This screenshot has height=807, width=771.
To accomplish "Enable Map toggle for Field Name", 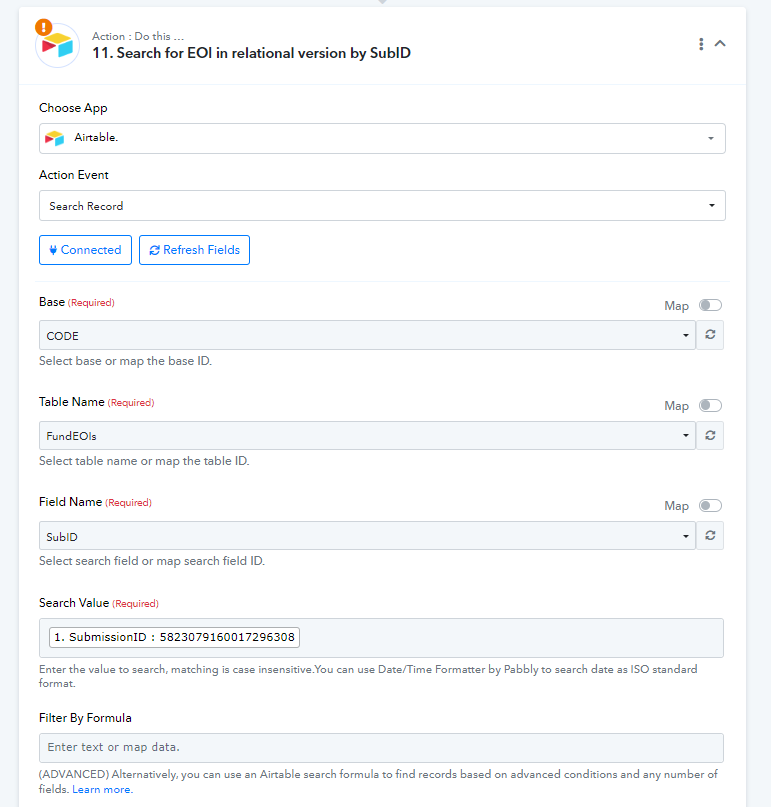I will 710,505.
